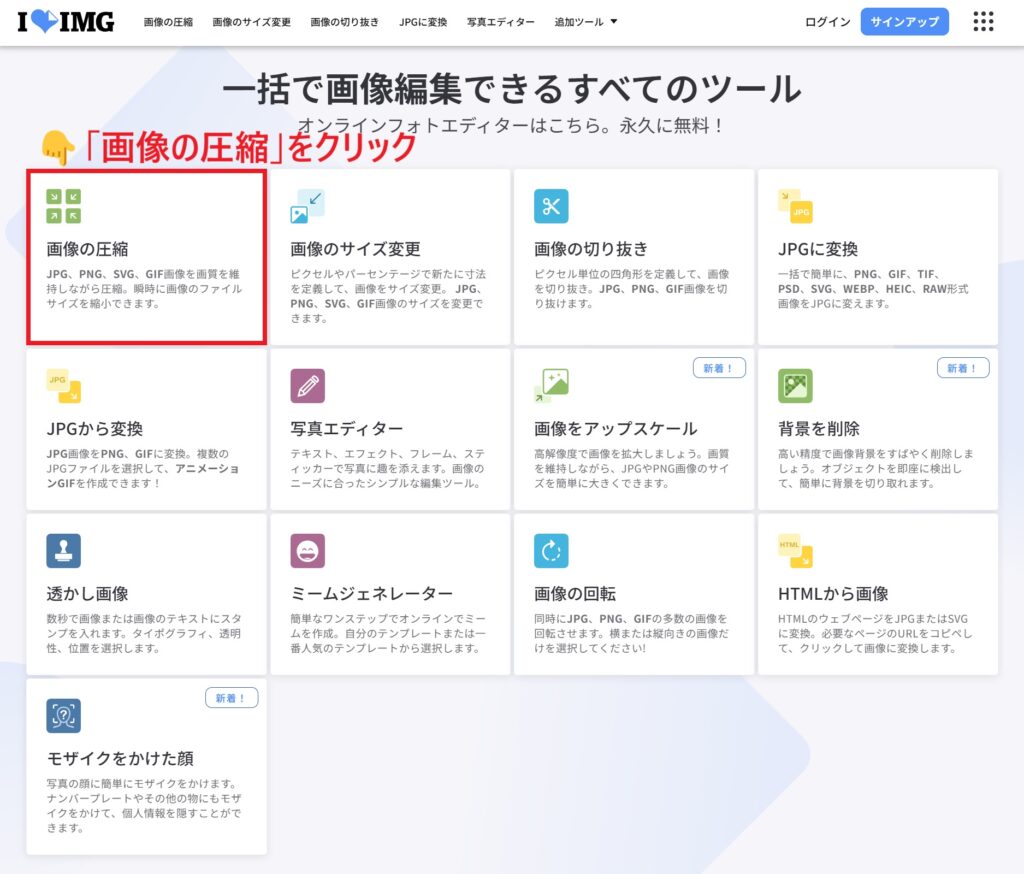Expand the 追加ツール dropdown menu
Screen dimensions: 1024x874
[585, 22]
